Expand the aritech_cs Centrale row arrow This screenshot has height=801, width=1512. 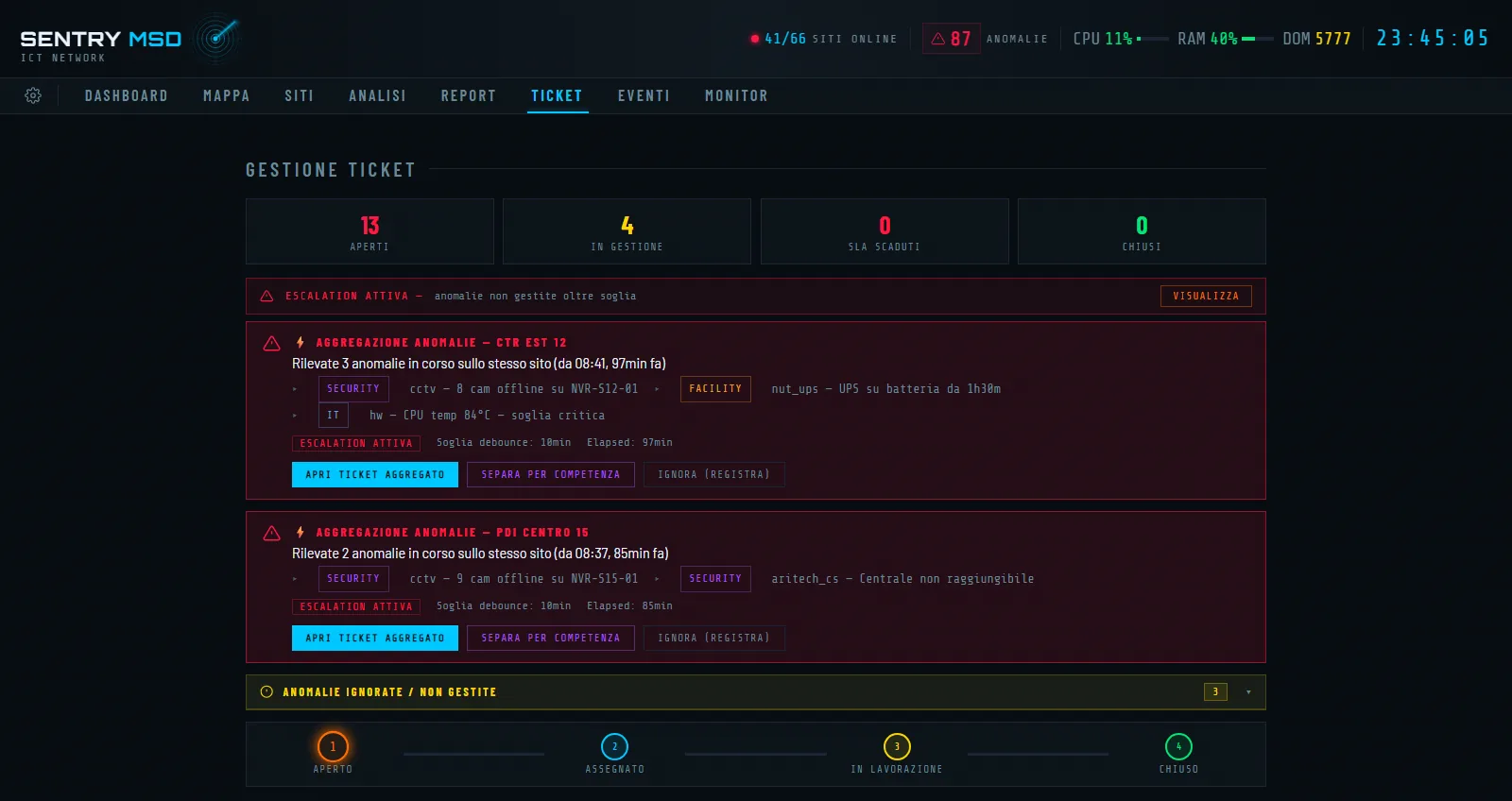(x=657, y=579)
